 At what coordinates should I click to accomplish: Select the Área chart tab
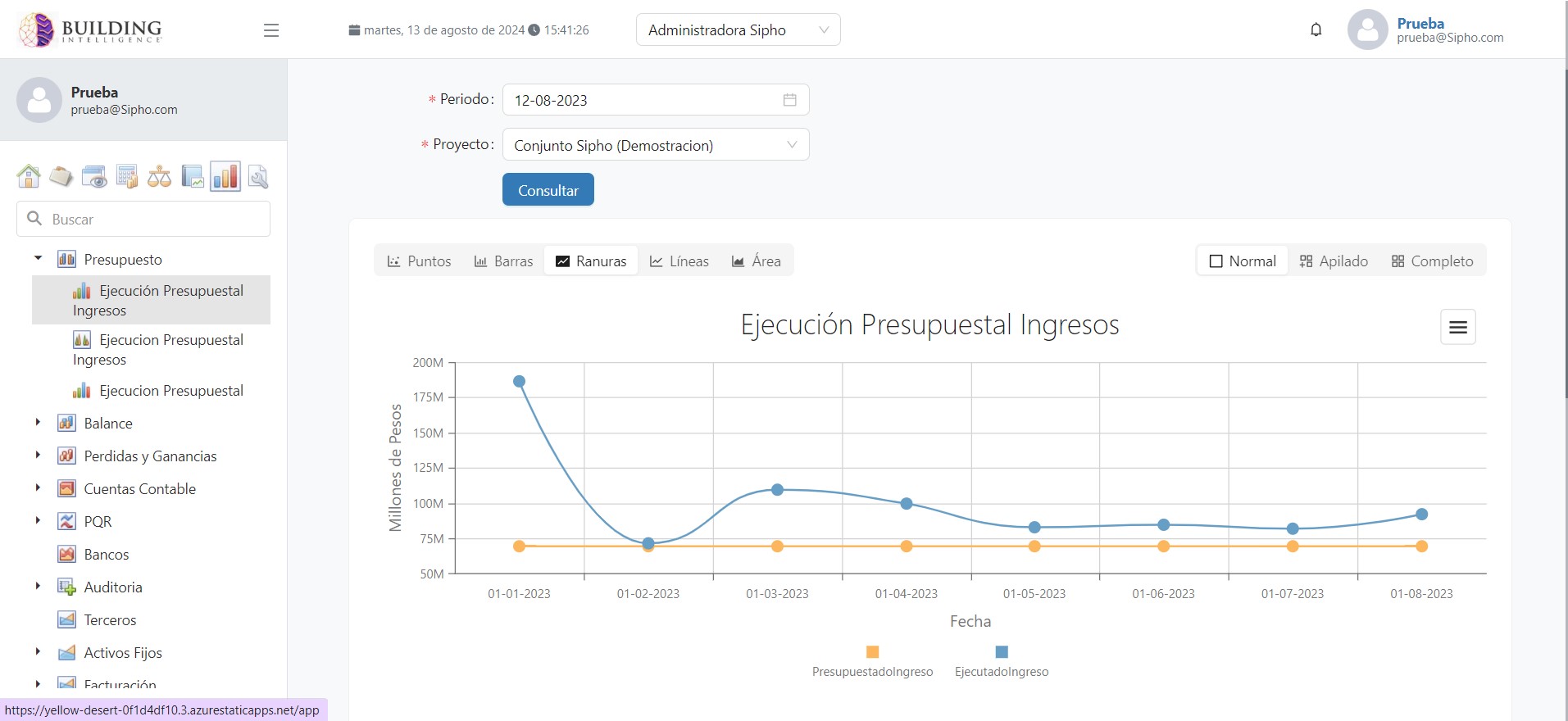tap(756, 261)
